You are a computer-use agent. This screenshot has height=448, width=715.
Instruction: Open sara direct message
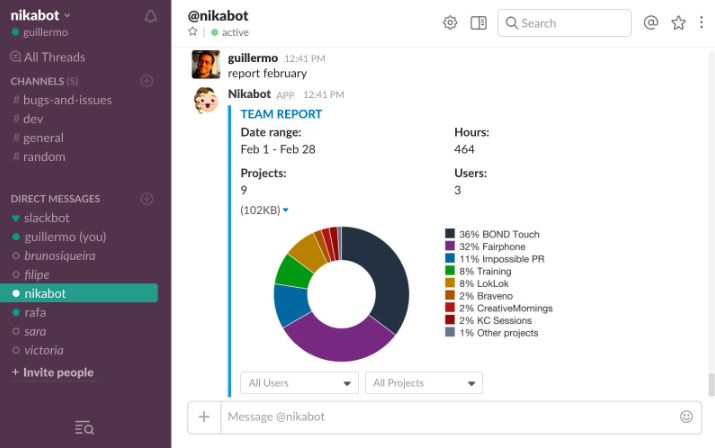(29, 332)
